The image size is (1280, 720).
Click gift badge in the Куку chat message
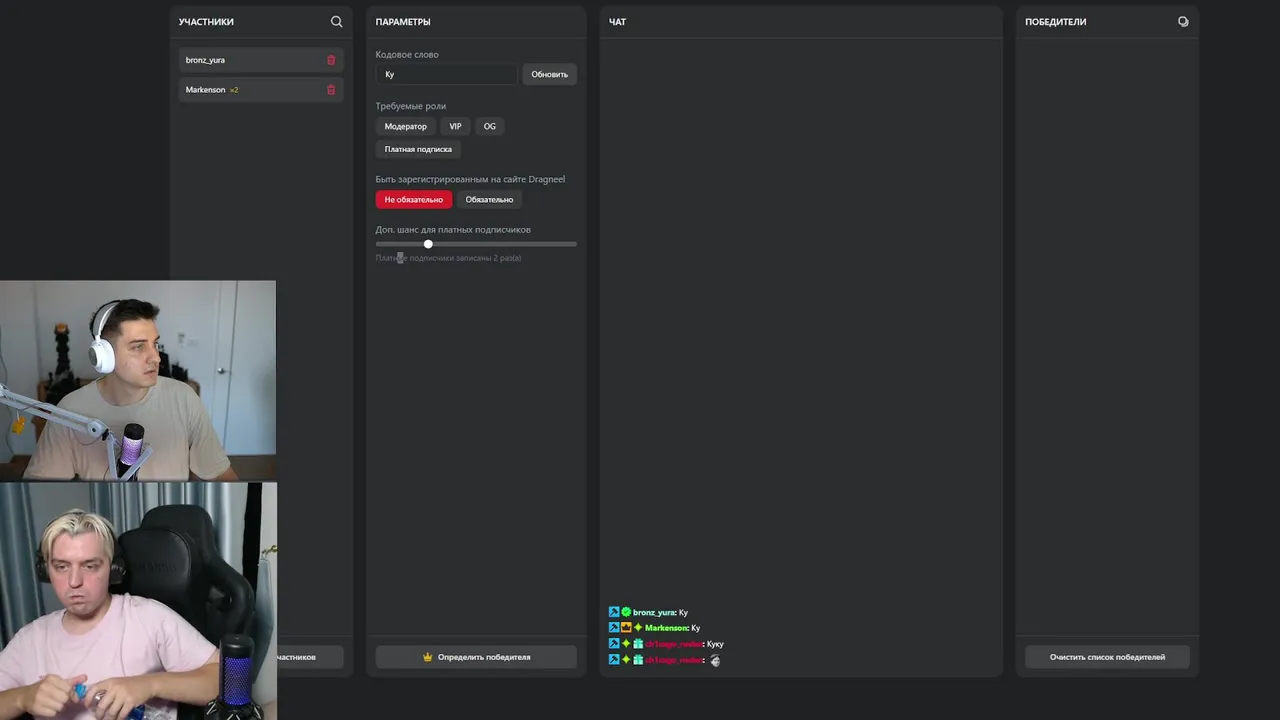(638, 644)
